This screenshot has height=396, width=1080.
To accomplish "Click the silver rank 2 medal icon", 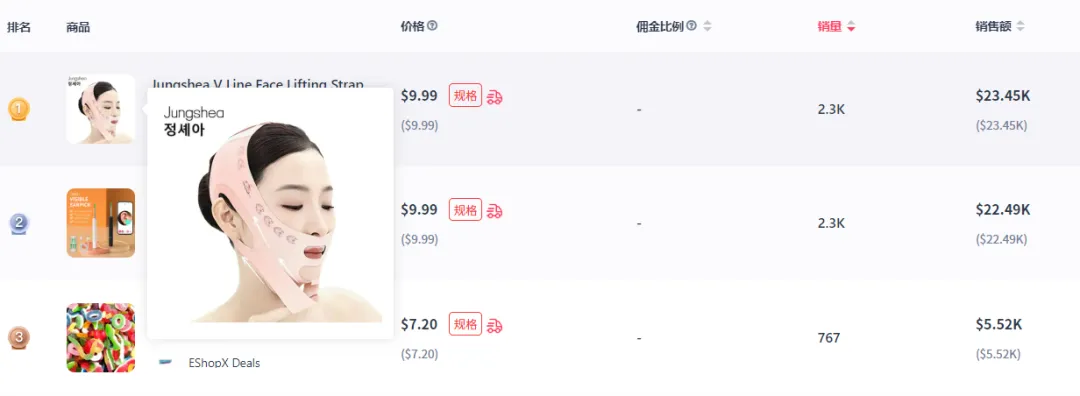I will click(19, 223).
